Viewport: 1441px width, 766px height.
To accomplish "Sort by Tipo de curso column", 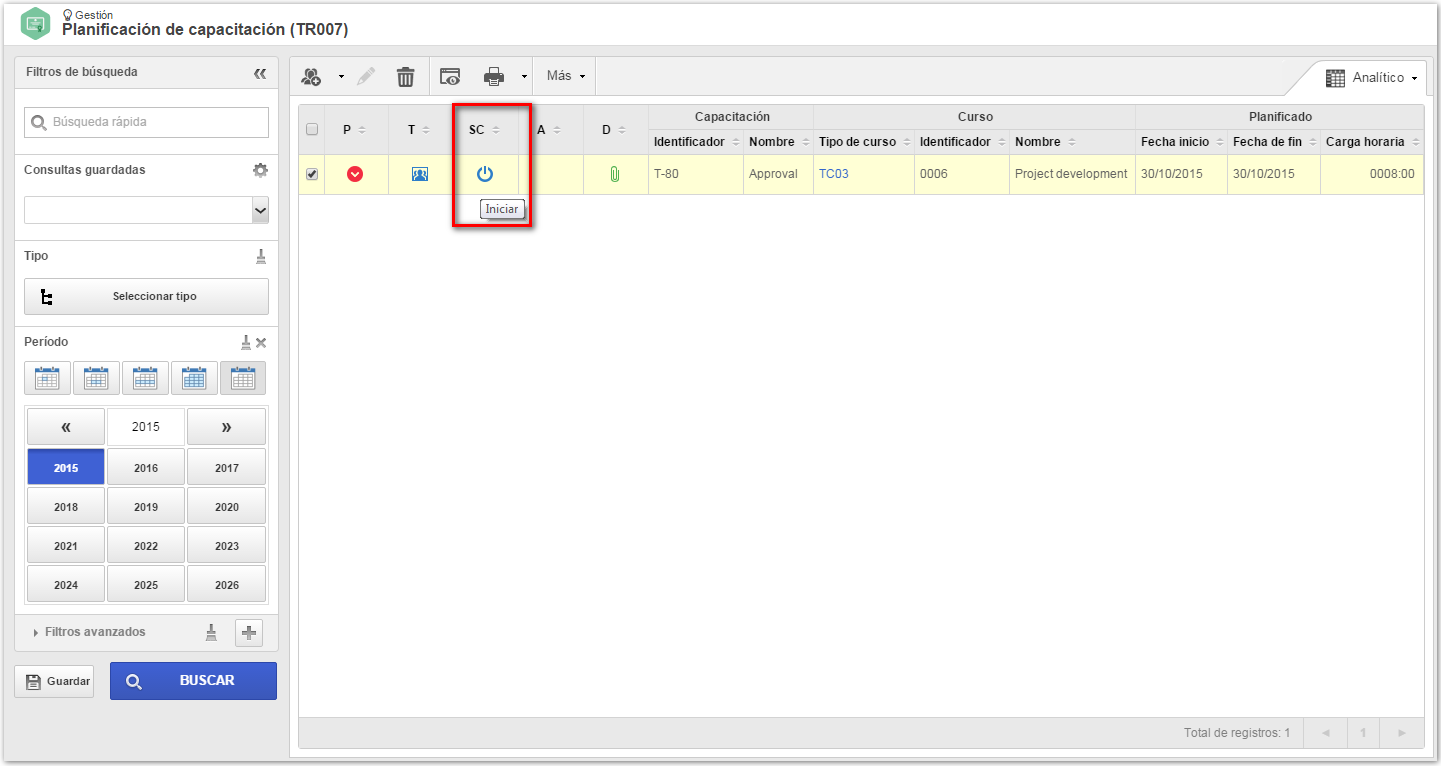I will [864, 142].
